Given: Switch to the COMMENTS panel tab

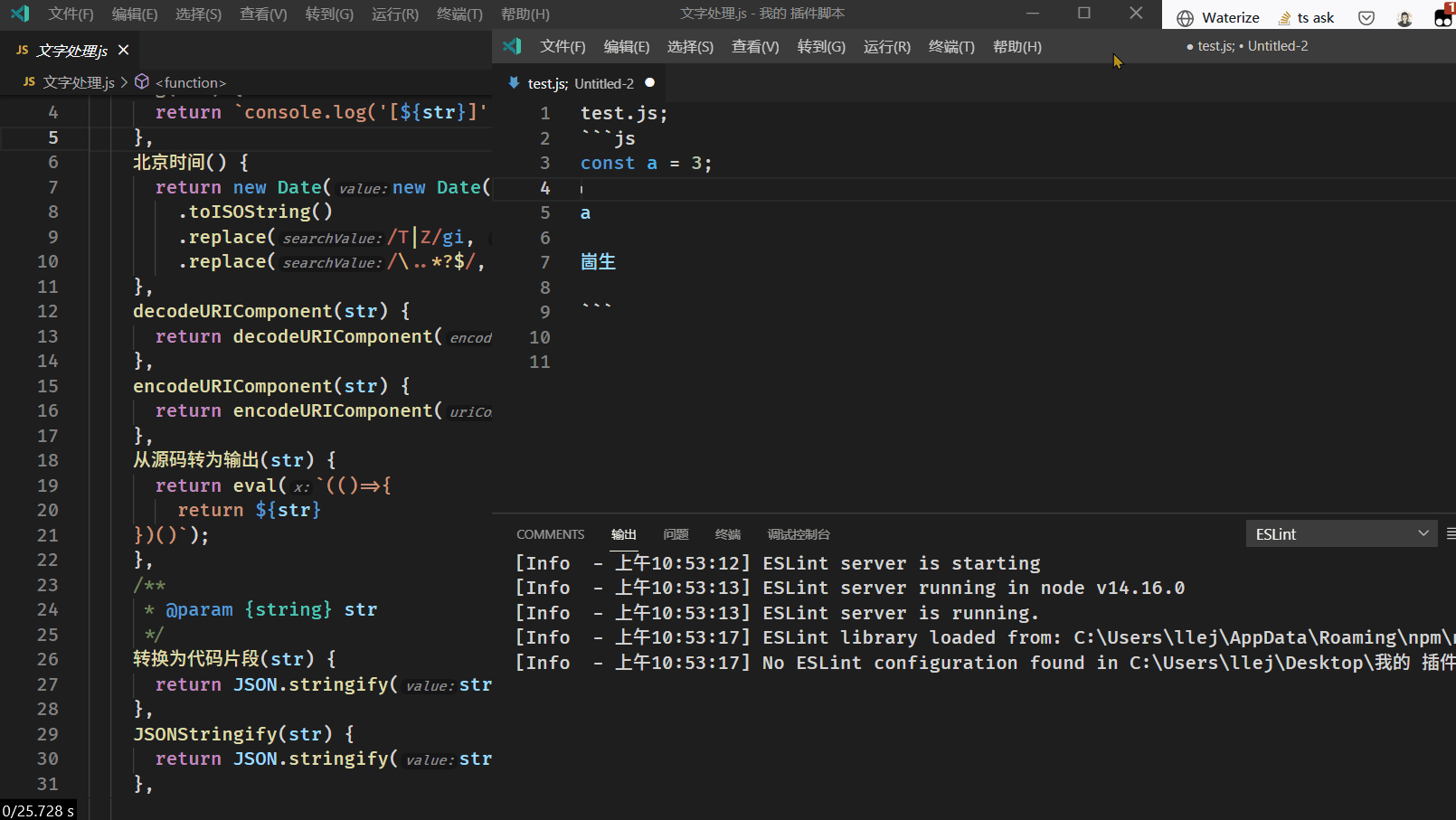Looking at the screenshot, I should coord(550,534).
